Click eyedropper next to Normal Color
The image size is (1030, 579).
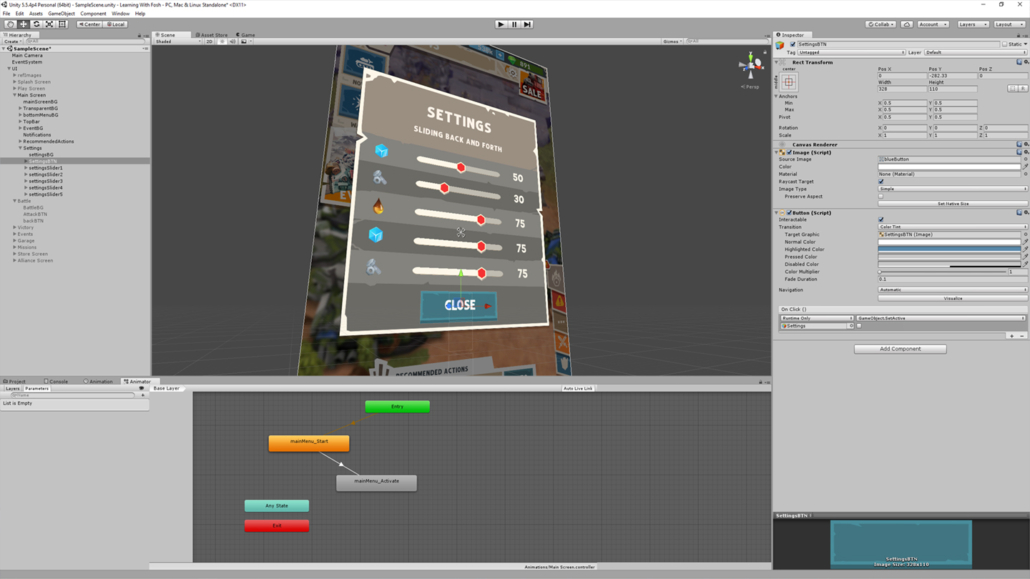[x=1025, y=242]
